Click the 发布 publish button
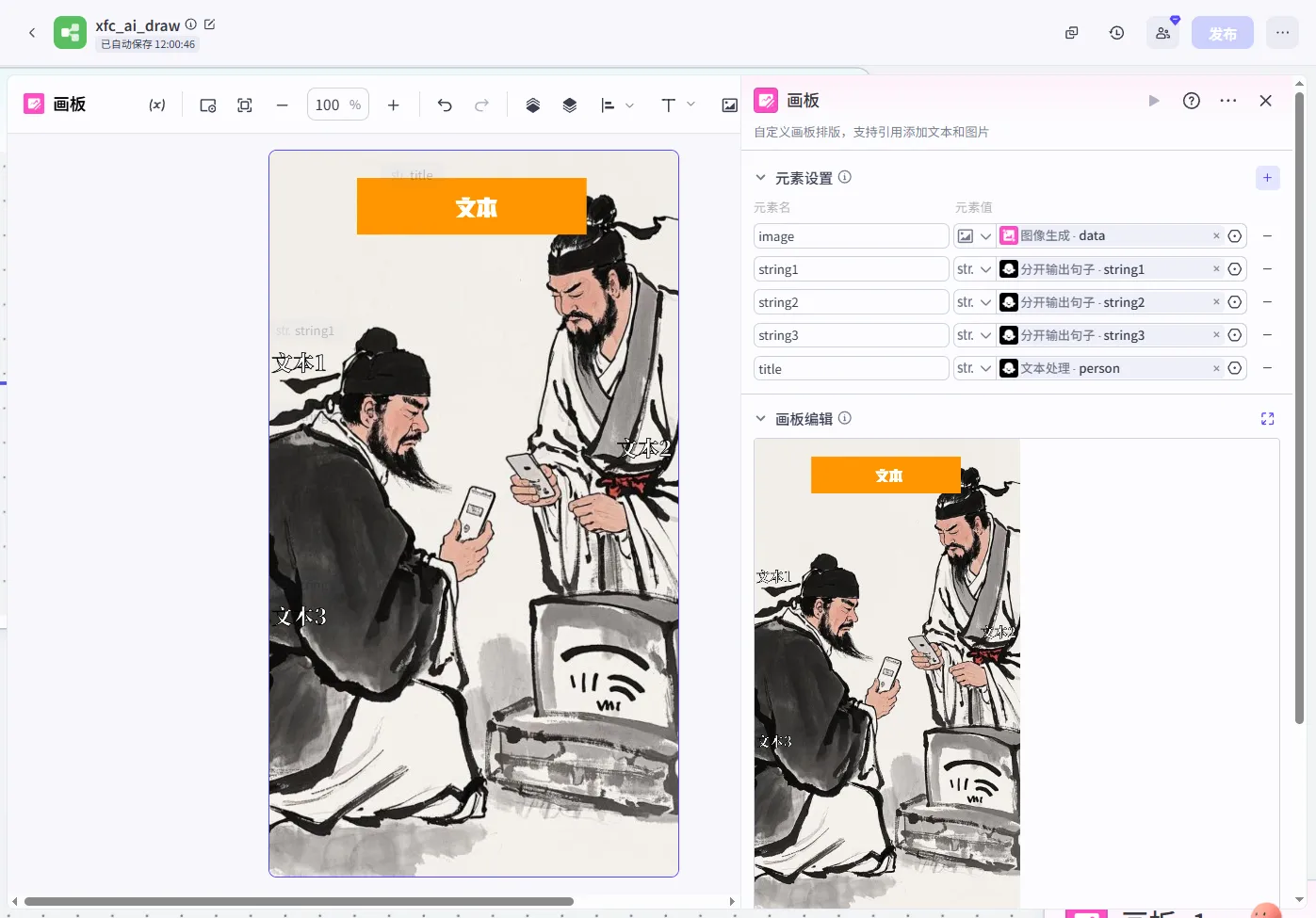Screen dimensions: 1316x918 [1223, 33]
